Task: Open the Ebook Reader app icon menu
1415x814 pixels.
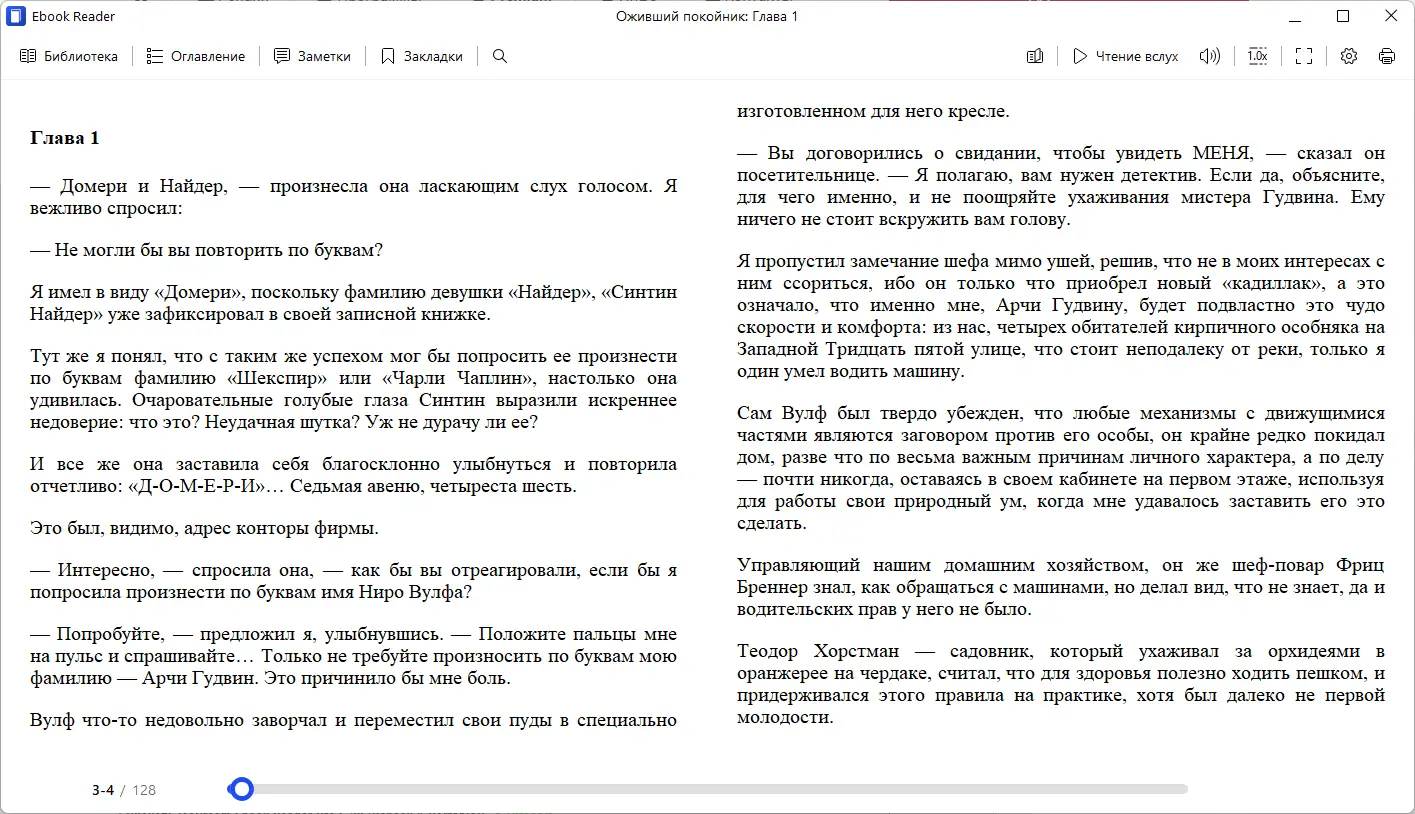Action: pos(14,16)
